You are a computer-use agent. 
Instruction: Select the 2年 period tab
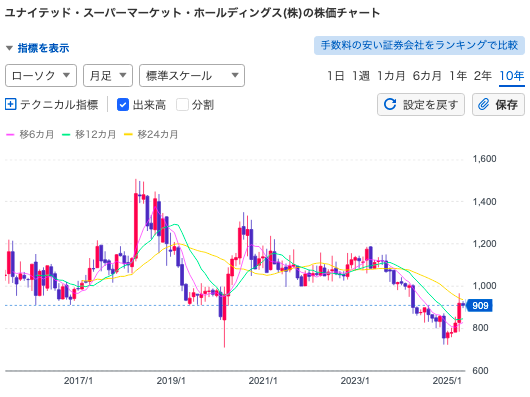tap(483, 76)
